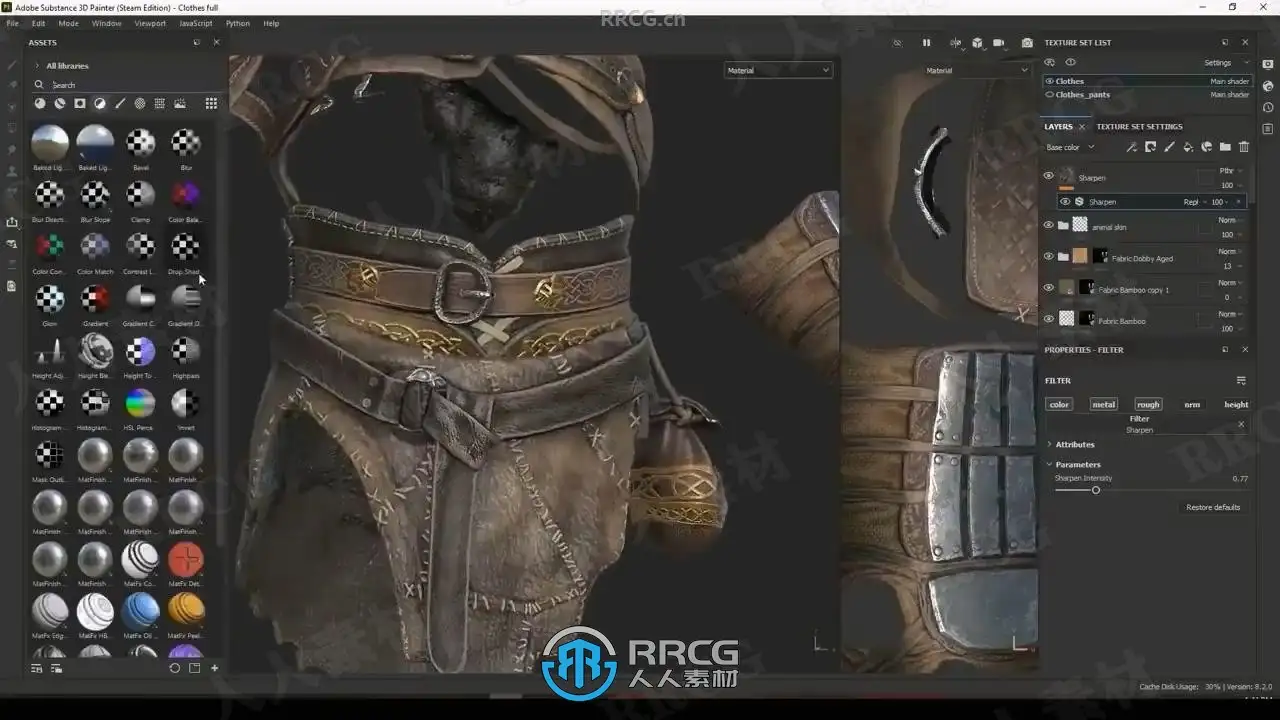Hide the animal skin folder layer

click(x=1048, y=225)
